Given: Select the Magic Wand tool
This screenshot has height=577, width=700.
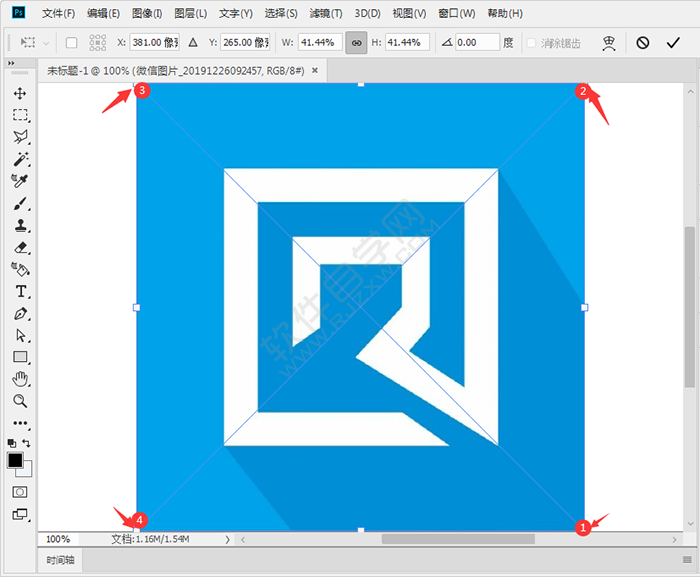Looking at the screenshot, I should tap(20, 159).
